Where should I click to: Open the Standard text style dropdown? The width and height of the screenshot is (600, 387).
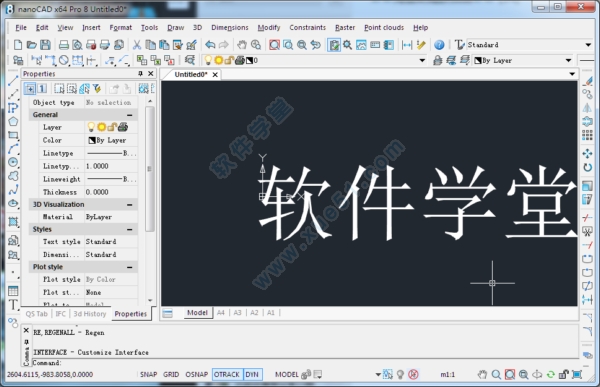[x=588, y=45]
